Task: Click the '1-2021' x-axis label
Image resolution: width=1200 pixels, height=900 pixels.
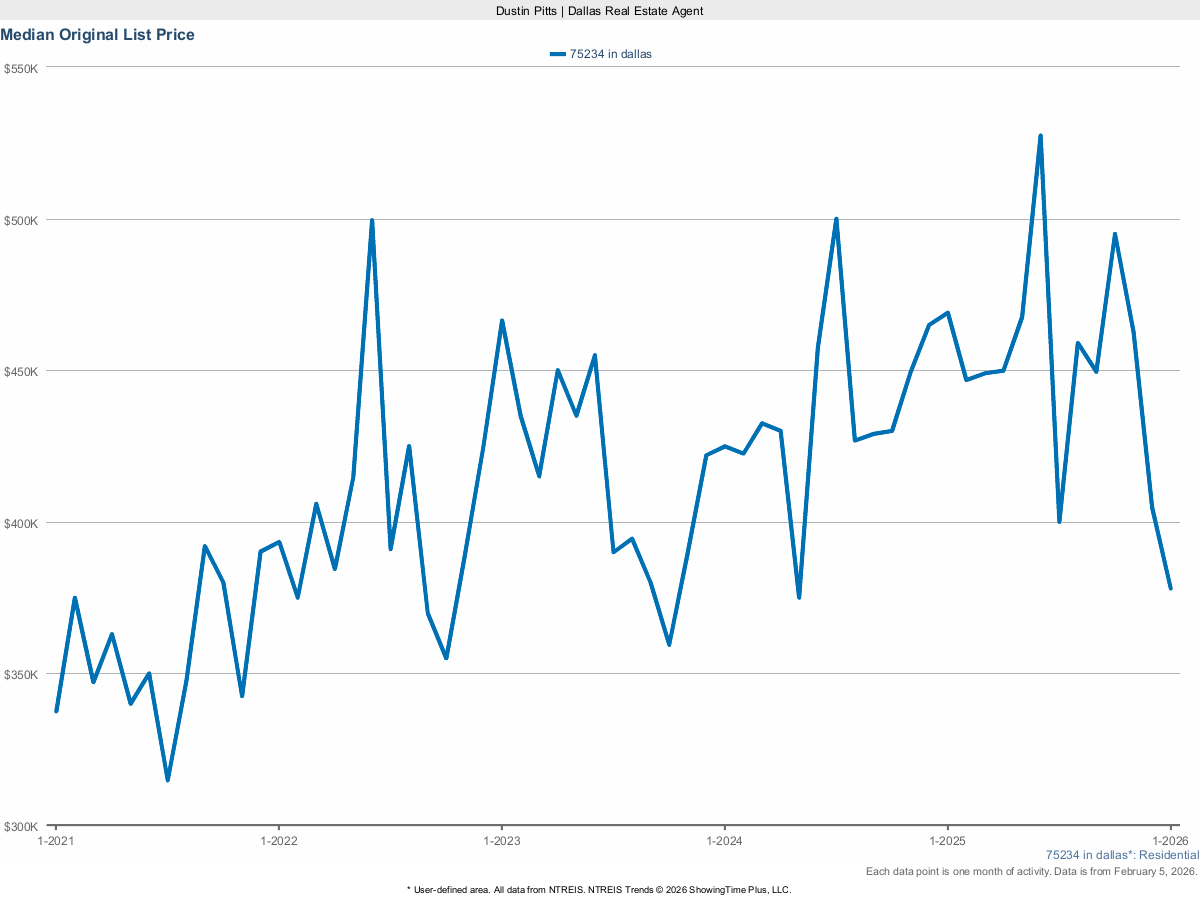Action: (55, 841)
